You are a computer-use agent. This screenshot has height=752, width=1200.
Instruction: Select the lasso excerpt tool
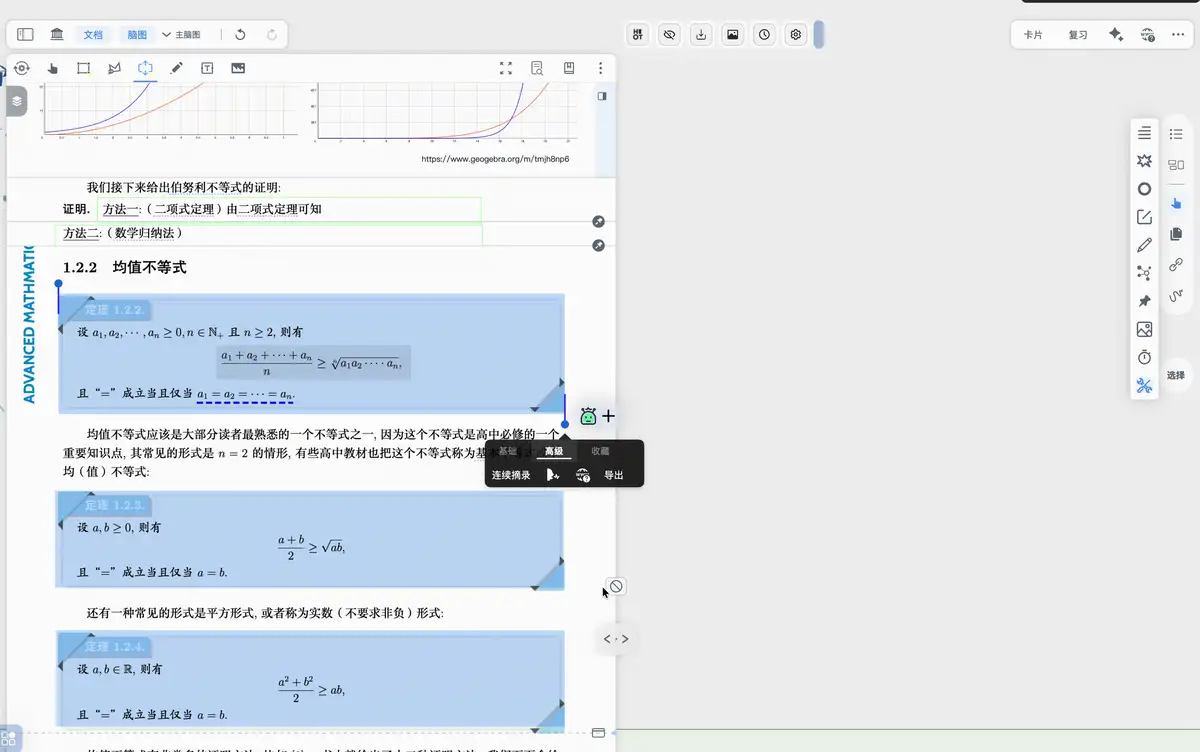click(114, 68)
